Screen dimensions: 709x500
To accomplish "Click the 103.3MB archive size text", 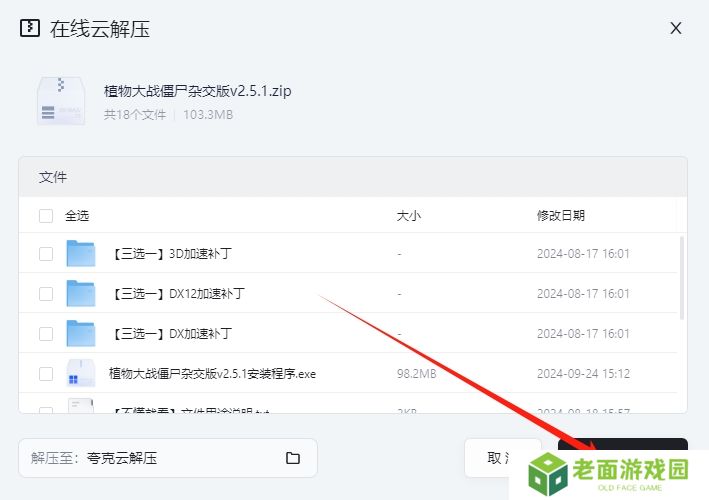I will click(x=208, y=115).
